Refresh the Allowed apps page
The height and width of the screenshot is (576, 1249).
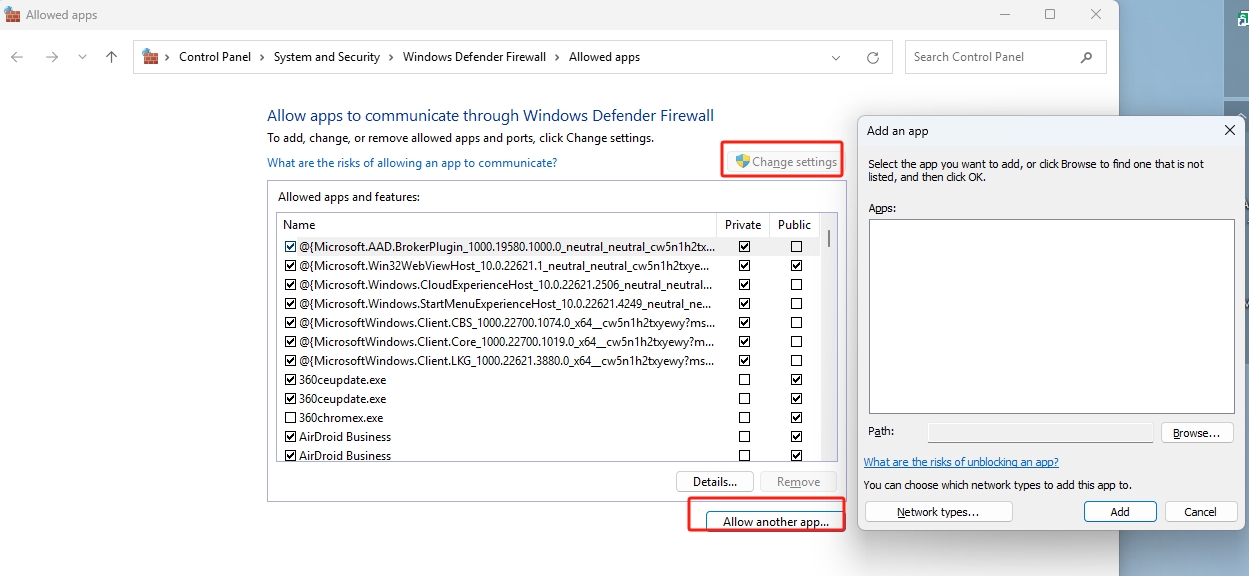pos(873,58)
